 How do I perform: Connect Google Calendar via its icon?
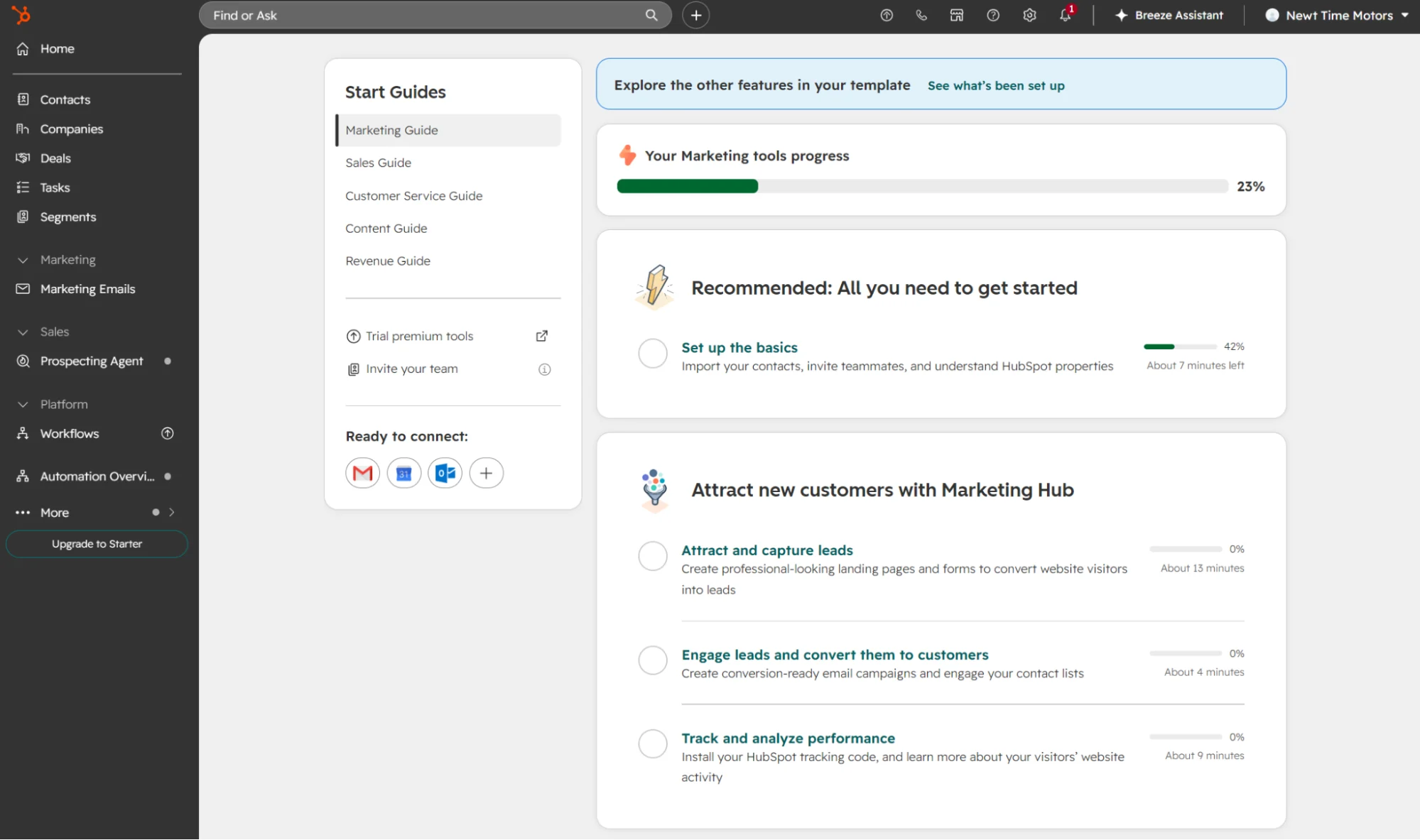[x=403, y=473]
